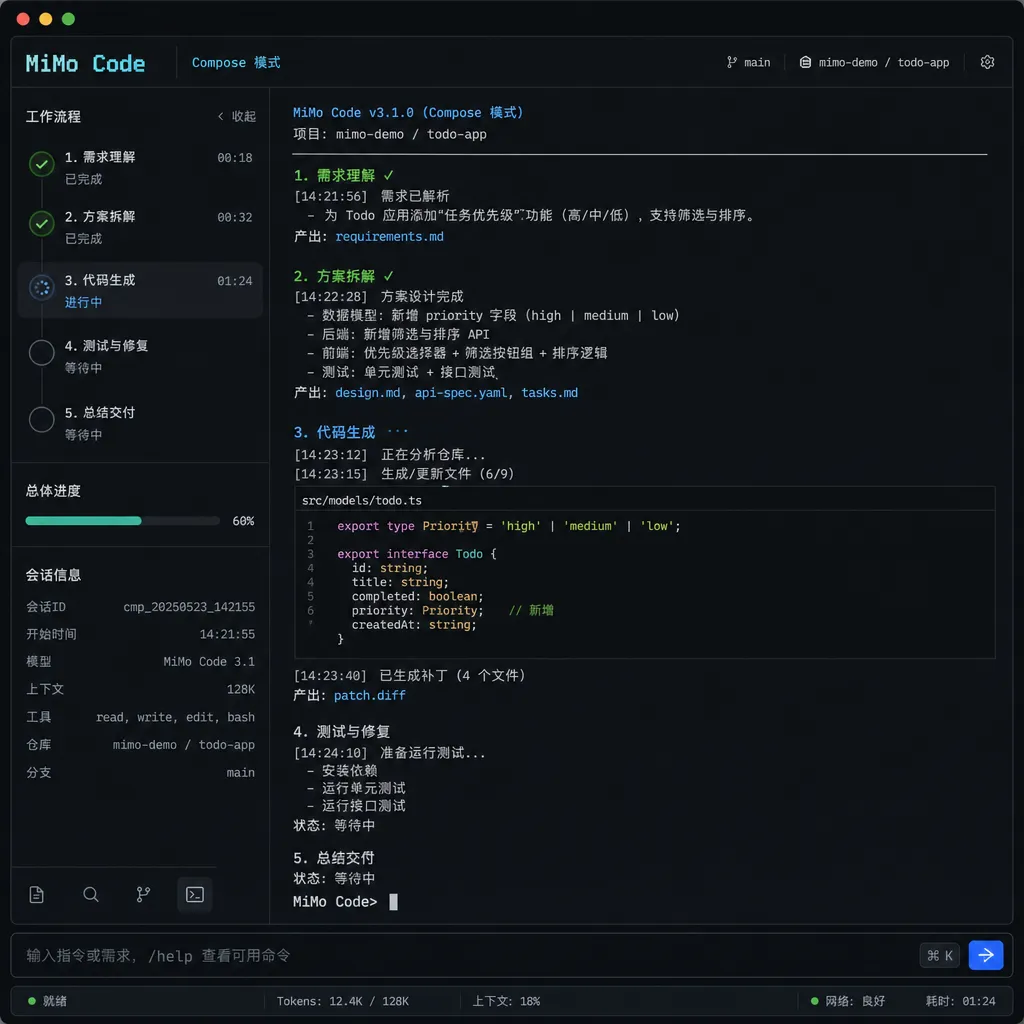The height and width of the screenshot is (1024, 1024).
Task: Click the overall progress bar at 60%
Action: click(122, 520)
